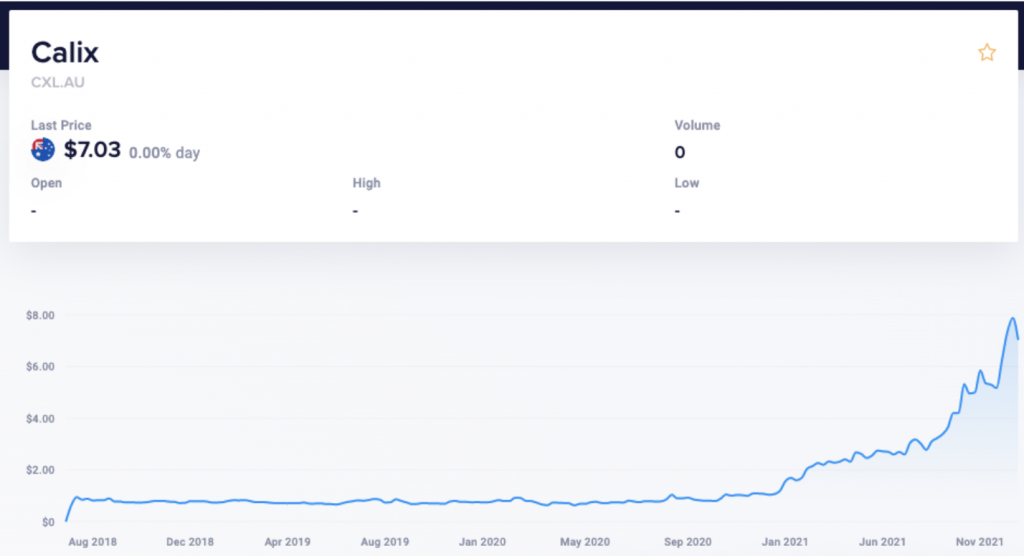Image resolution: width=1024 pixels, height=556 pixels.
Task: Click the Apr 2019 x-axis label
Action: [x=287, y=542]
